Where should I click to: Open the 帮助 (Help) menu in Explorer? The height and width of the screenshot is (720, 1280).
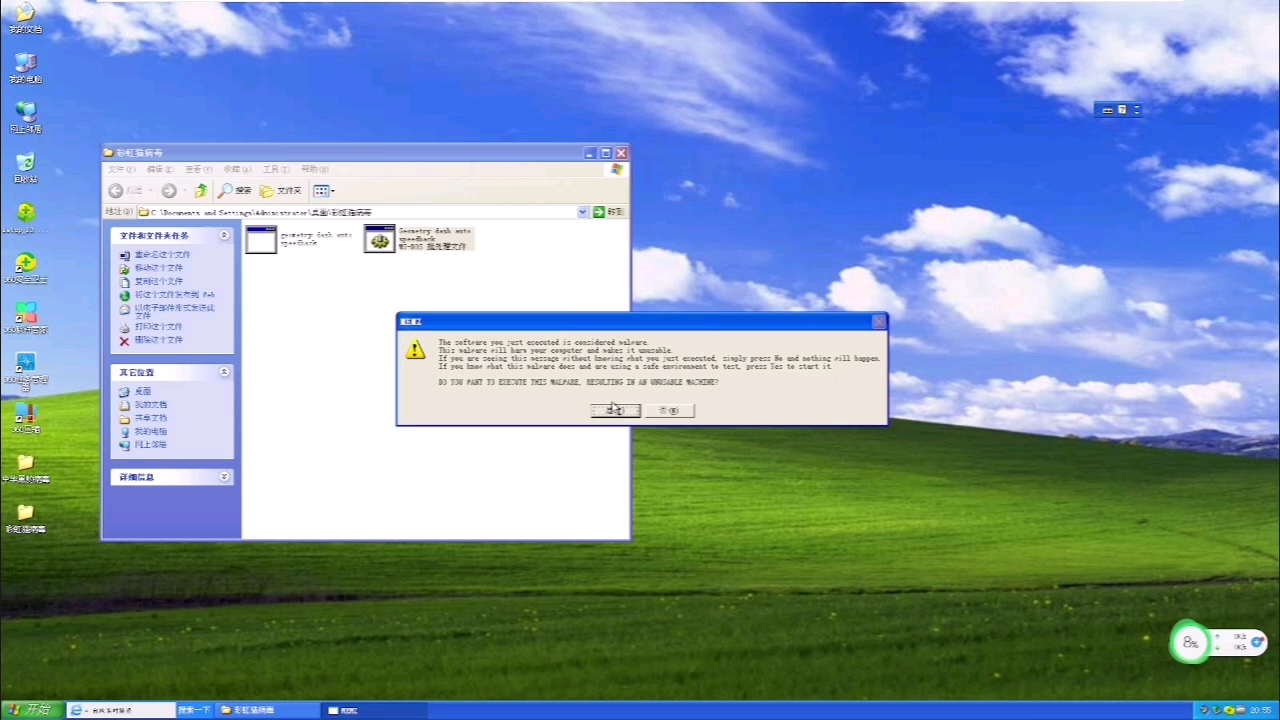314,169
